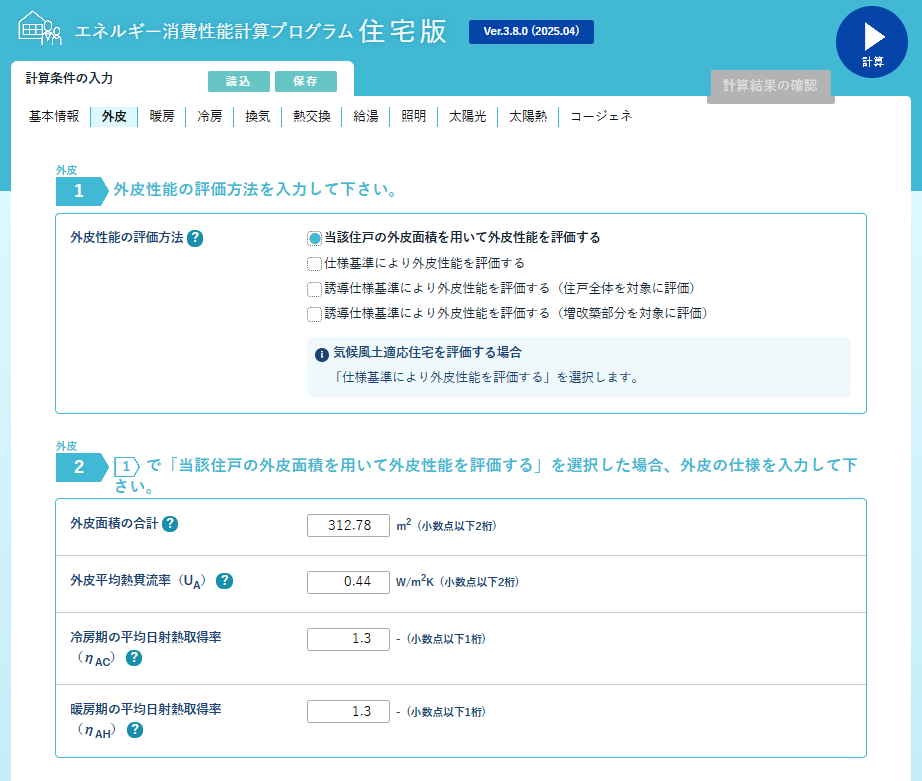Screen dimensions: 922x781
Task: Open help icon for 外皮面積の合計
Action: tap(170, 524)
